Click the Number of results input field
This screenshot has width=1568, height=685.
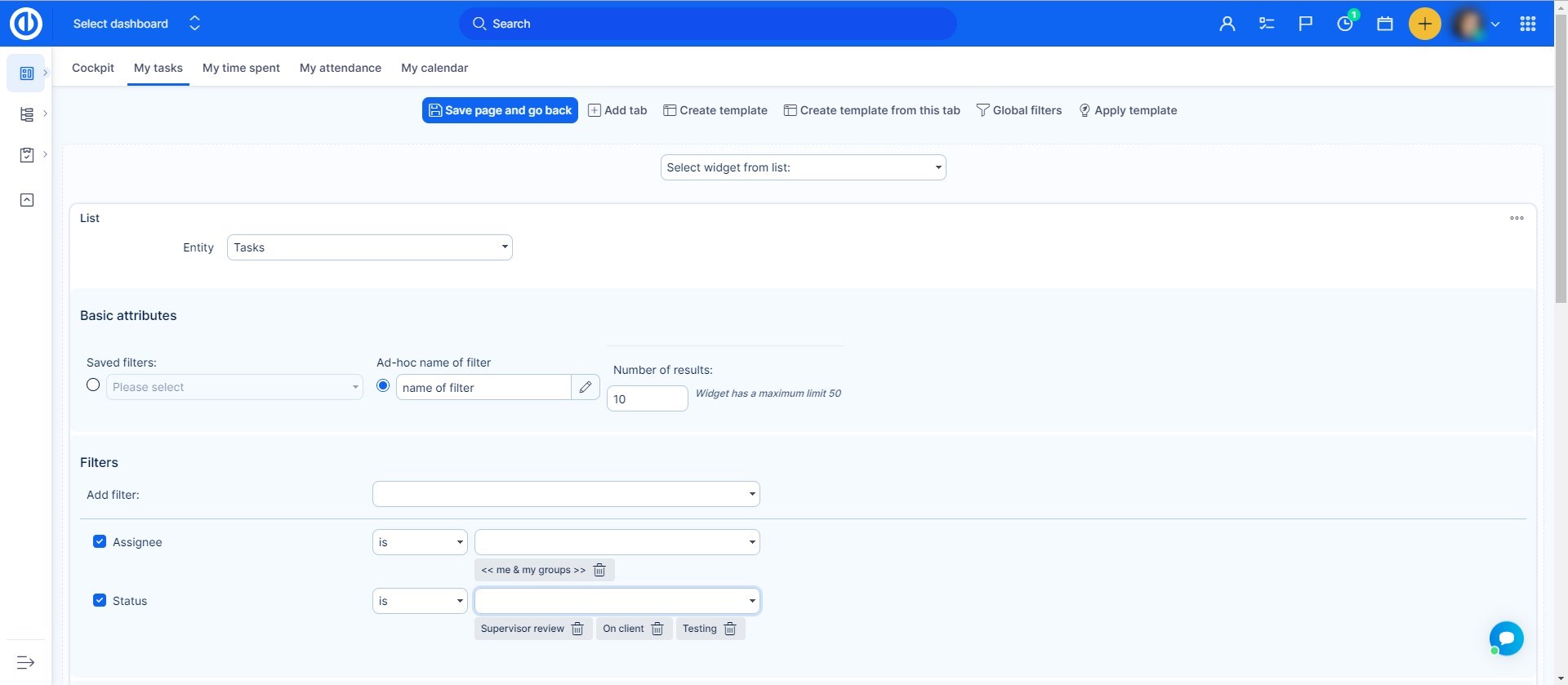(x=647, y=399)
